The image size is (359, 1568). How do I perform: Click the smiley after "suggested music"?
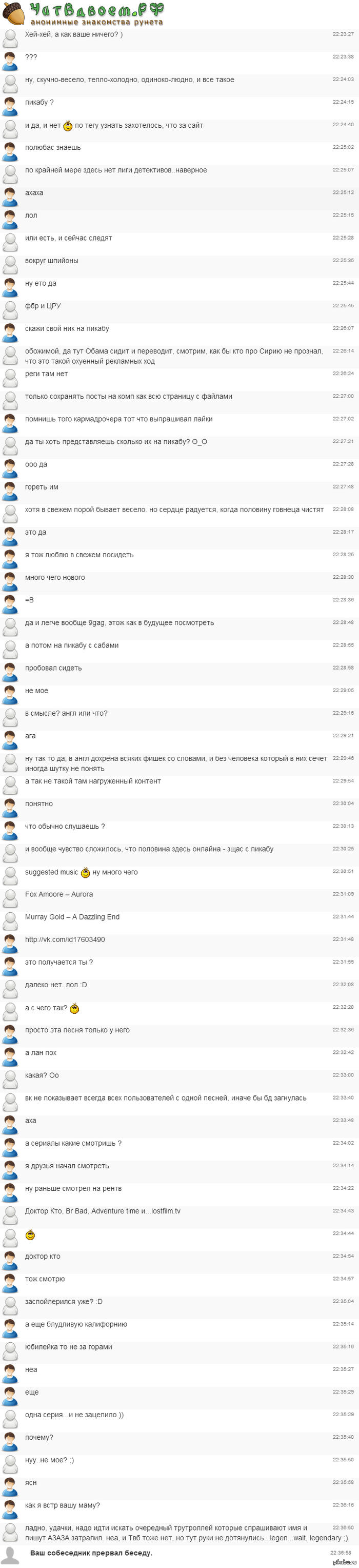[x=85, y=873]
